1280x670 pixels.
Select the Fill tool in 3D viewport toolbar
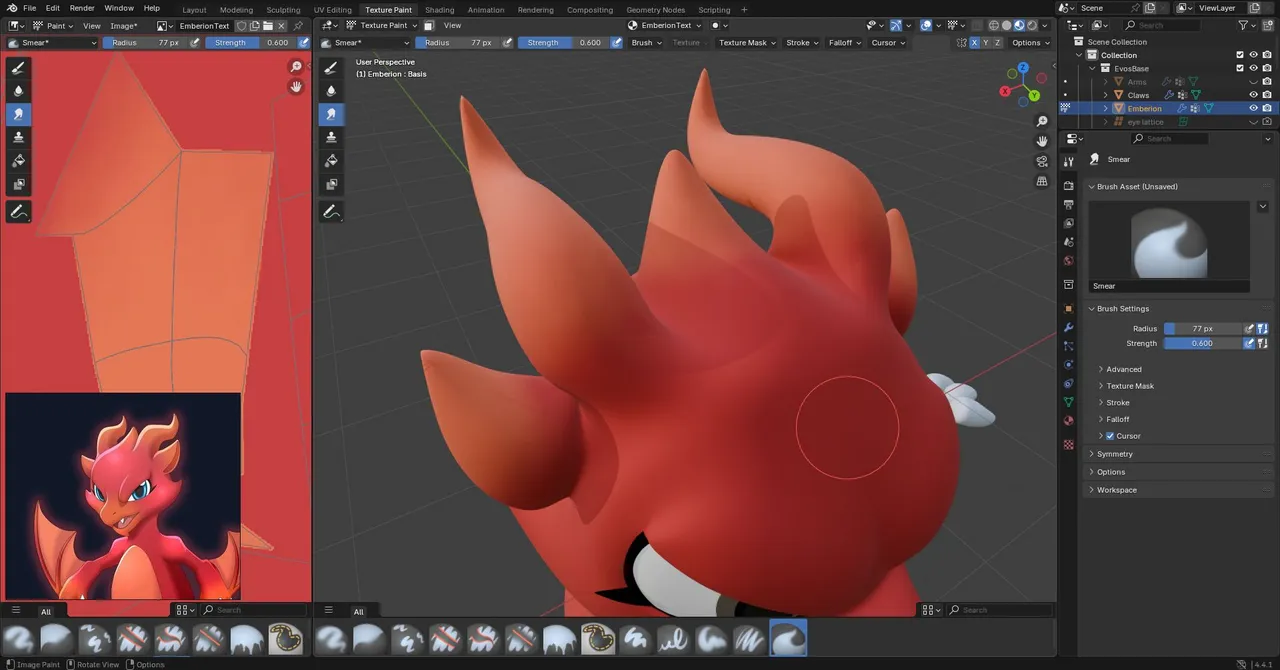click(331, 160)
